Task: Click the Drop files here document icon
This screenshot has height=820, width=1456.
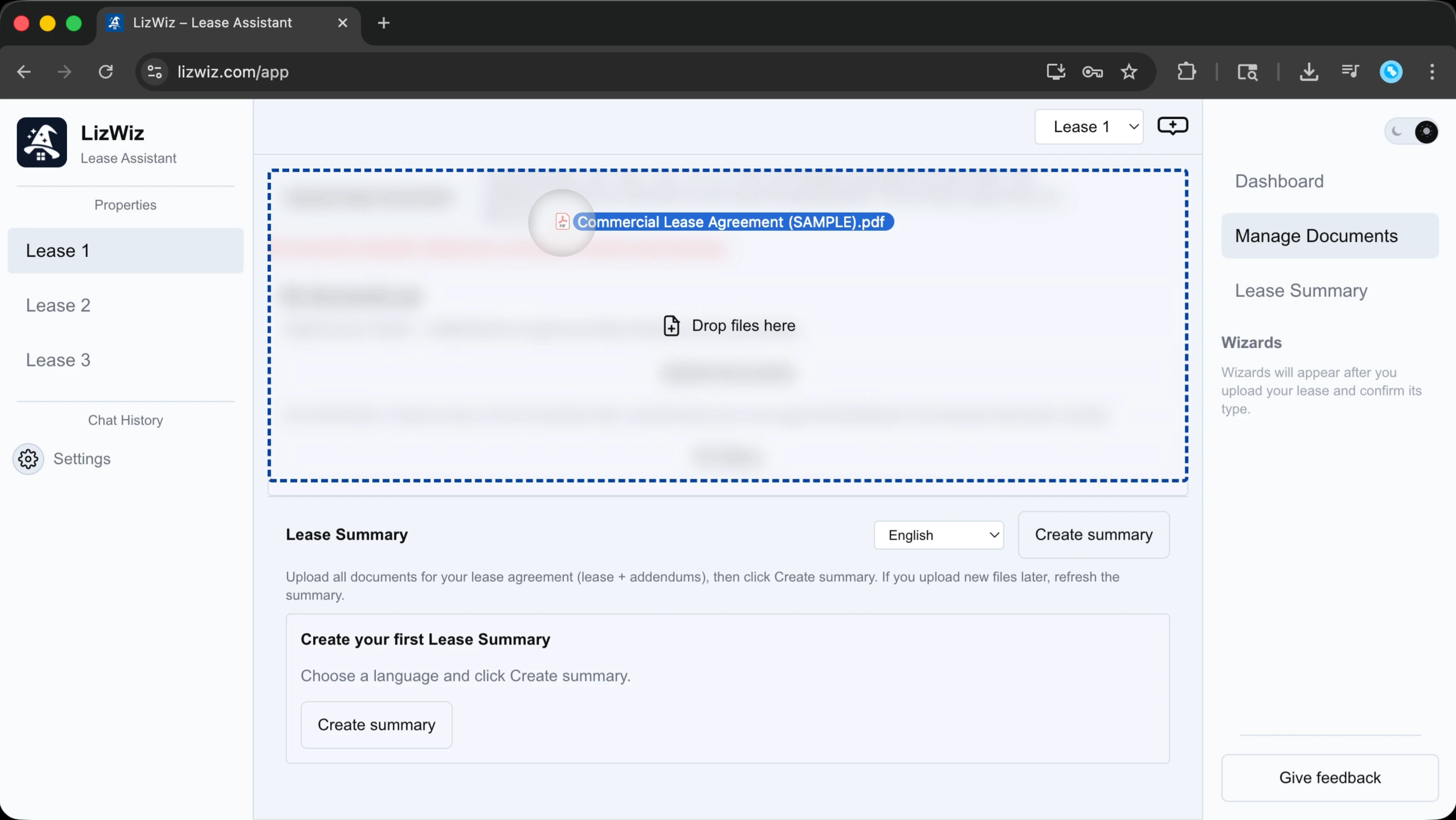Action: click(671, 326)
